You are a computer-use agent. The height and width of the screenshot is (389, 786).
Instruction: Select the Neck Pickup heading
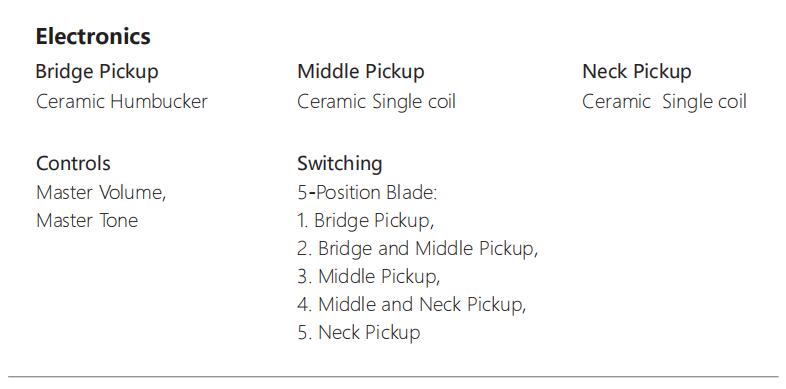click(x=637, y=72)
